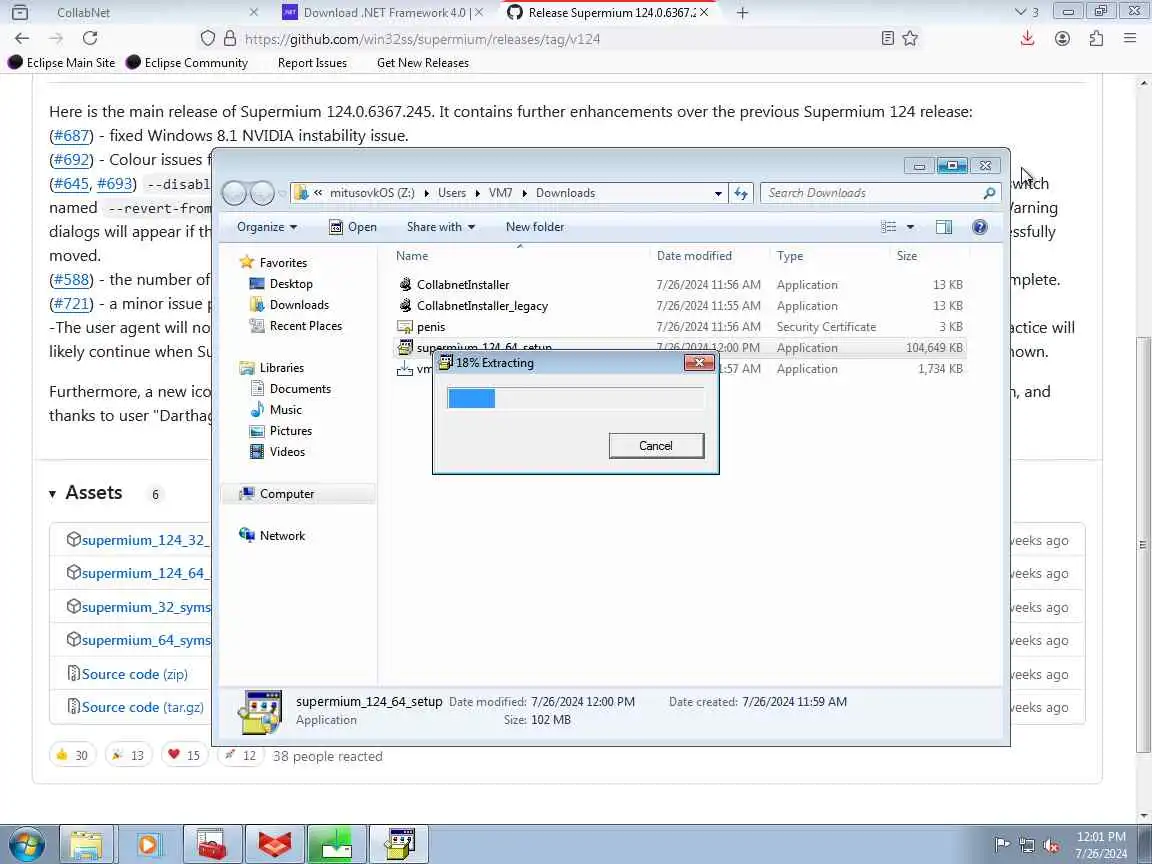
Task: Open Source code (tar.gz) link
Action: pyautogui.click(x=143, y=707)
